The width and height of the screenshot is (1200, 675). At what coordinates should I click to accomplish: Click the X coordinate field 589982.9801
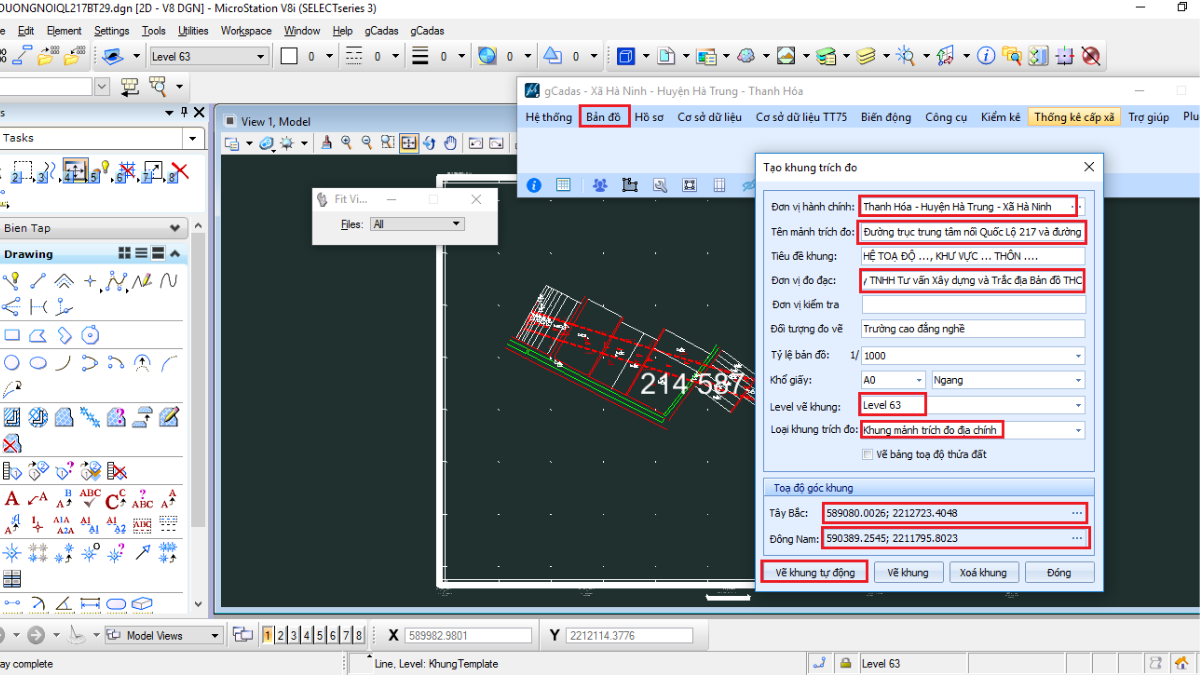pos(469,635)
